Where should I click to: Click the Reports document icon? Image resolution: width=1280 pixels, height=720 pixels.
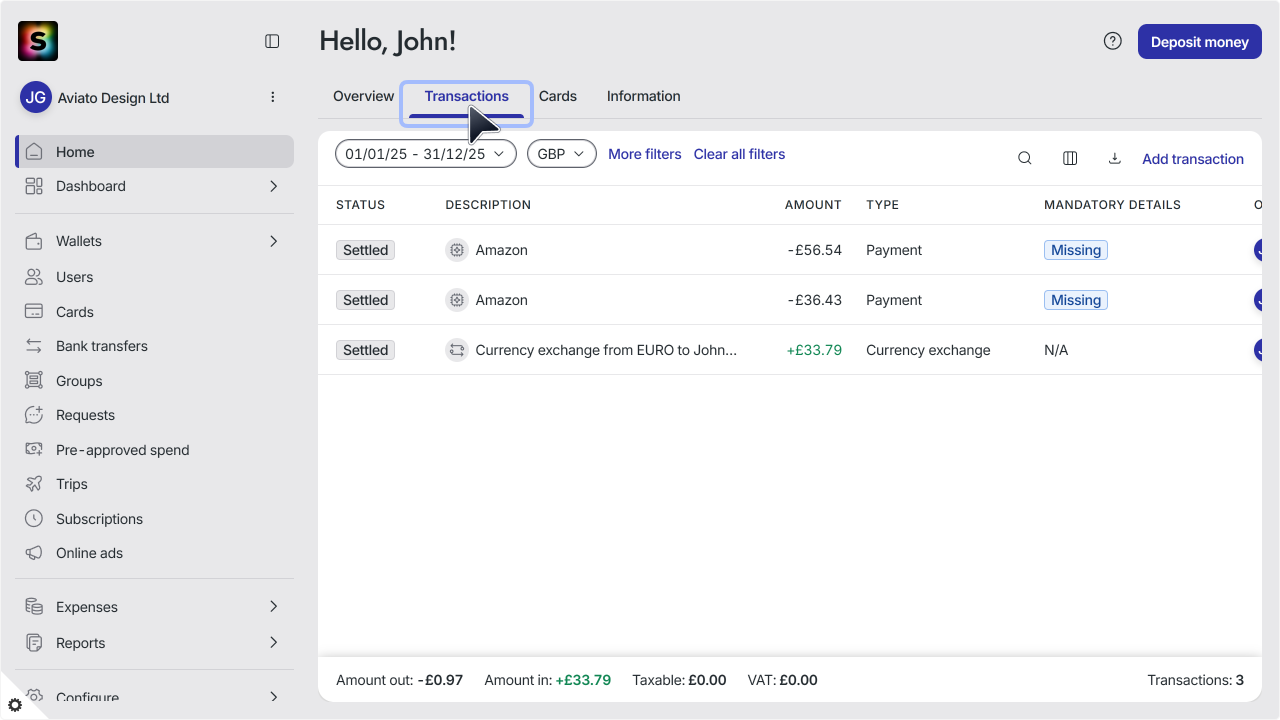[34, 643]
